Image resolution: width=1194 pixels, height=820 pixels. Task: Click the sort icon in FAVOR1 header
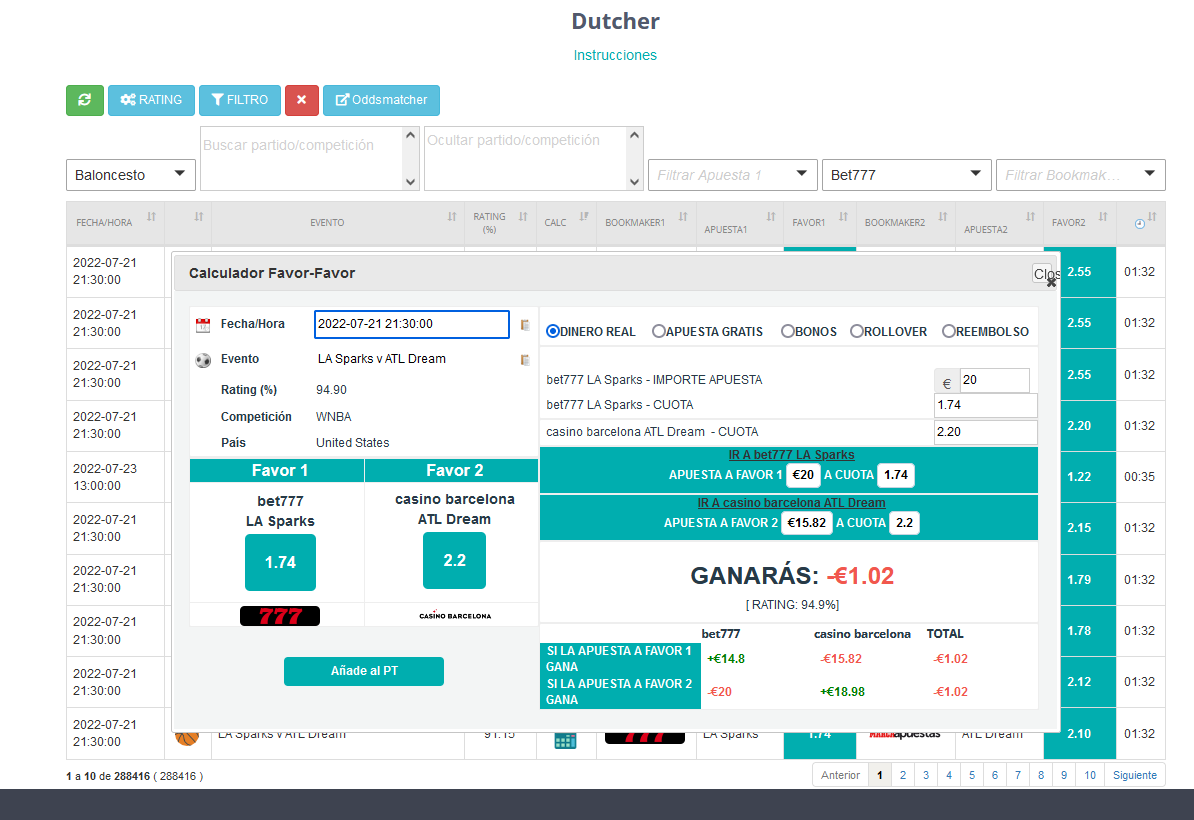pyautogui.click(x=844, y=217)
